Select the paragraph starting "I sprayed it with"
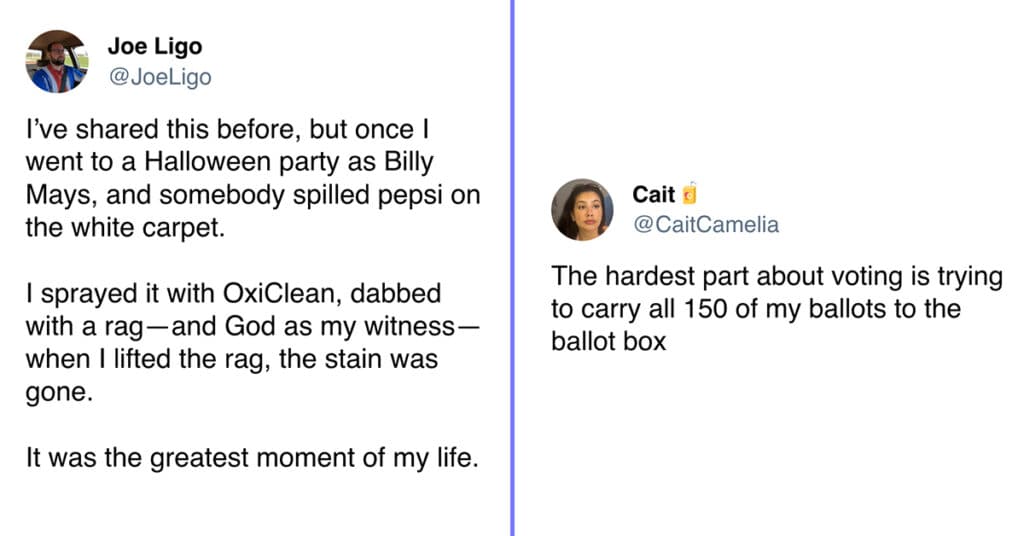The height and width of the screenshot is (536, 1024). (x=253, y=343)
